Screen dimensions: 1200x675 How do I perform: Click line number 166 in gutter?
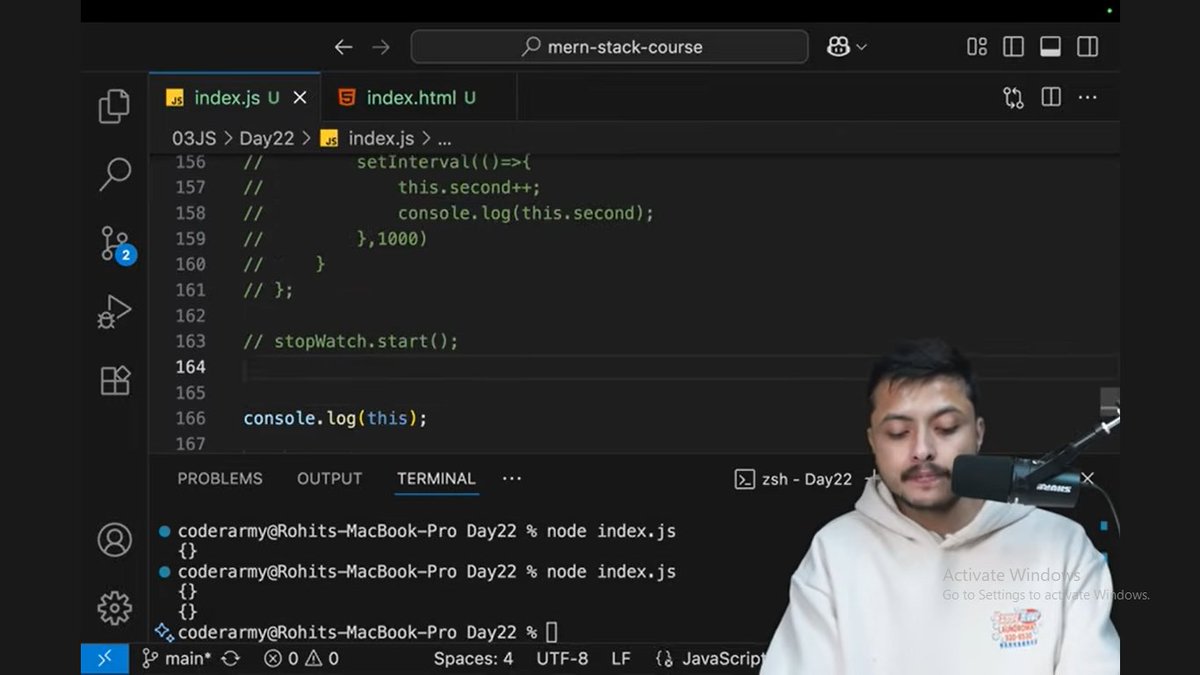(190, 418)
